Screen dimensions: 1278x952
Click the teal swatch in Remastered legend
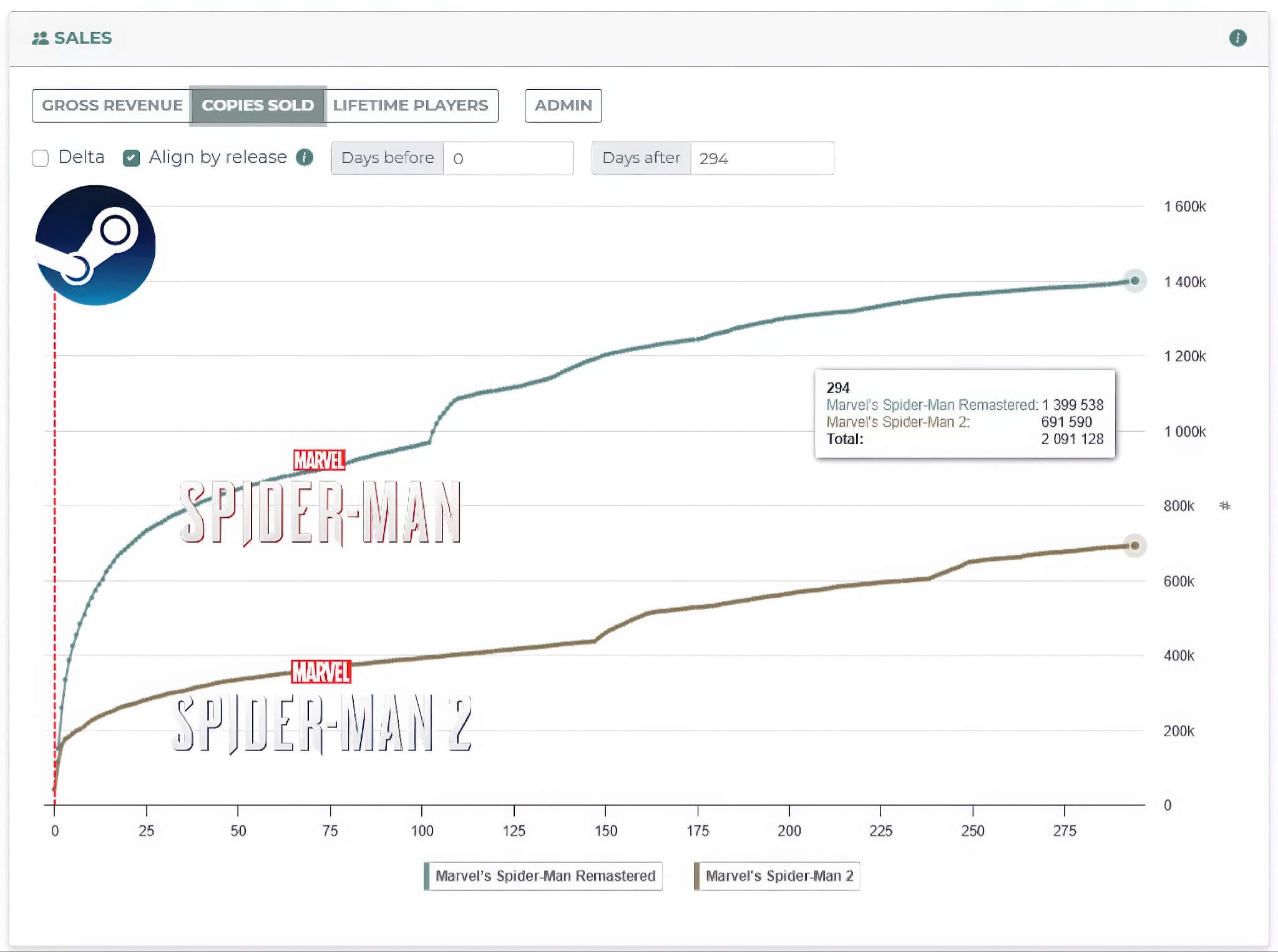click(x=427, y=876)
